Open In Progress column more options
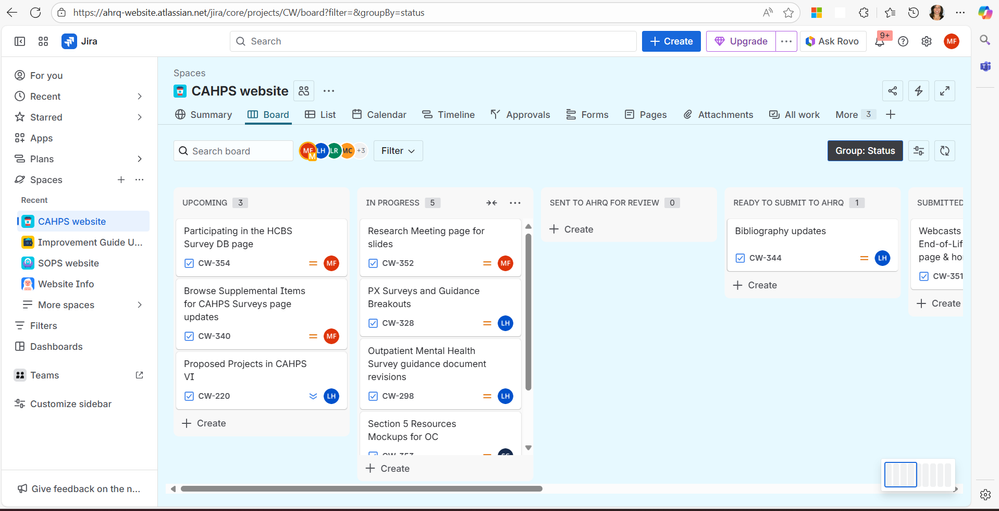999x511 pixels. pyautogui.click(x=515, y=203)
